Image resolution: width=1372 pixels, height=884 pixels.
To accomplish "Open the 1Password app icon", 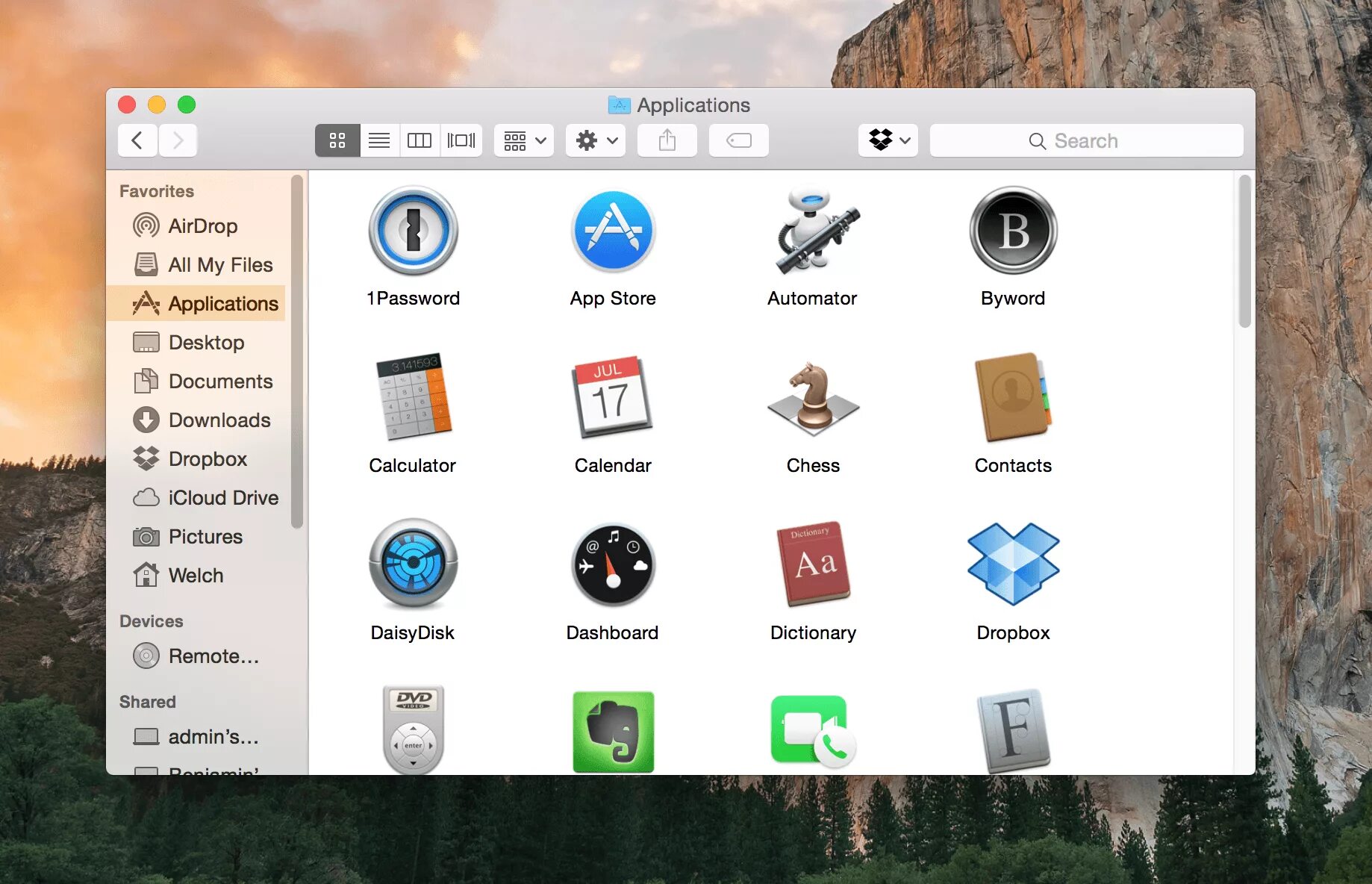I will tap(413, 231).
